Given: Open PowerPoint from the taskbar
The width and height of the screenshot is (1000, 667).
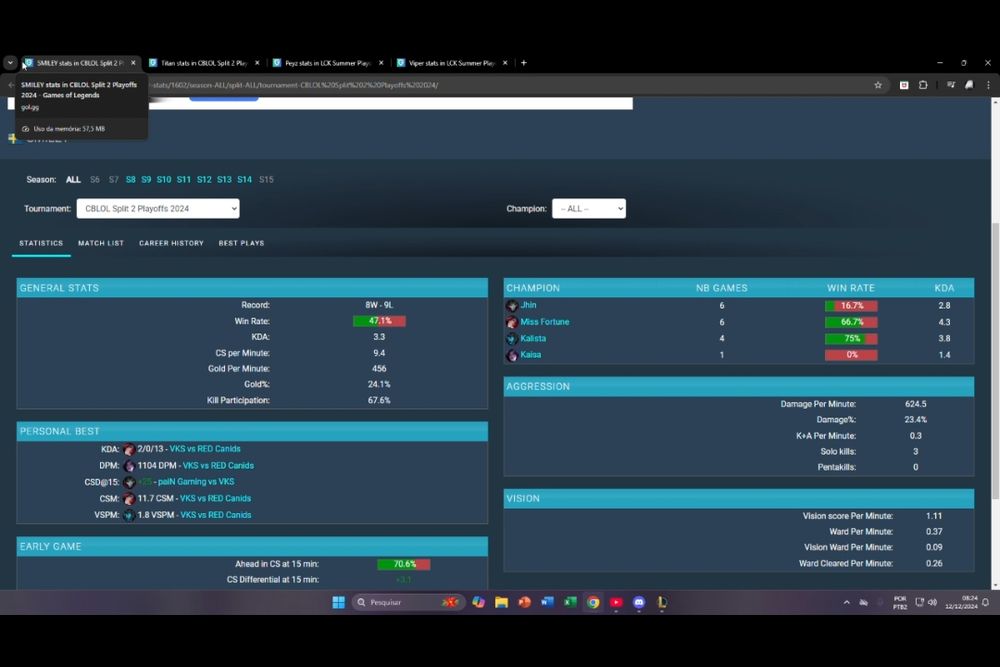Looking at the screenshot, I should click(x=524, y=603).
